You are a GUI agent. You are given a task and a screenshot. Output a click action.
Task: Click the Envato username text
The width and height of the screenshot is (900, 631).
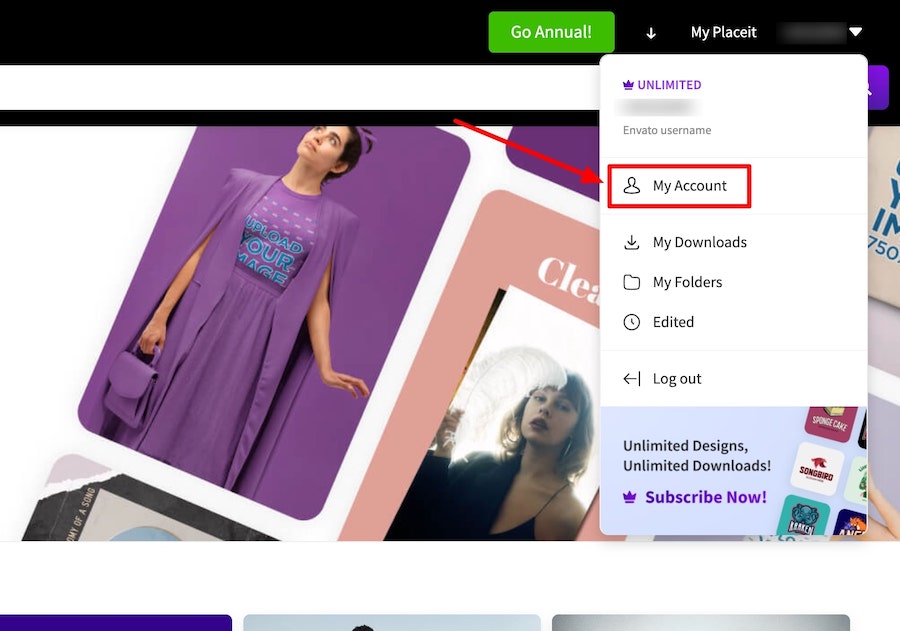click(667, 130)
